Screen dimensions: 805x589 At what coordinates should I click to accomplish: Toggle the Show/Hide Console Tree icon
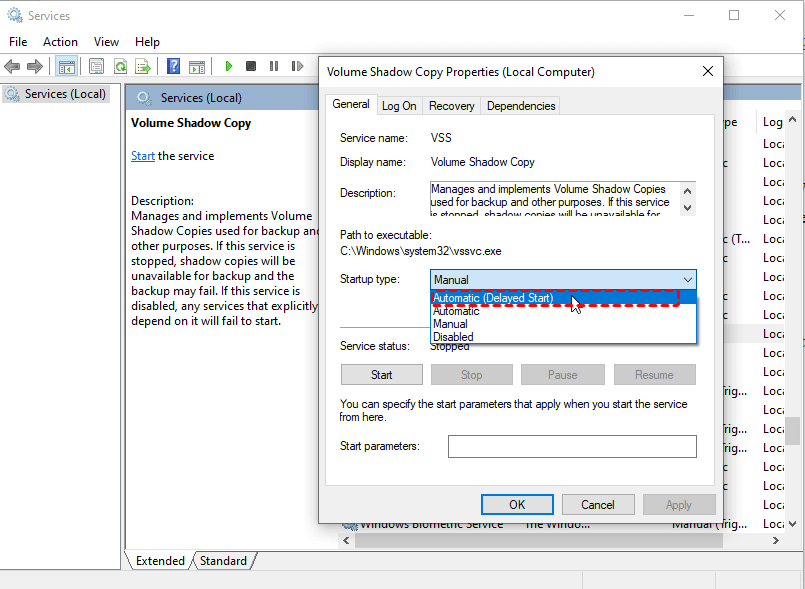click(67, 67)
